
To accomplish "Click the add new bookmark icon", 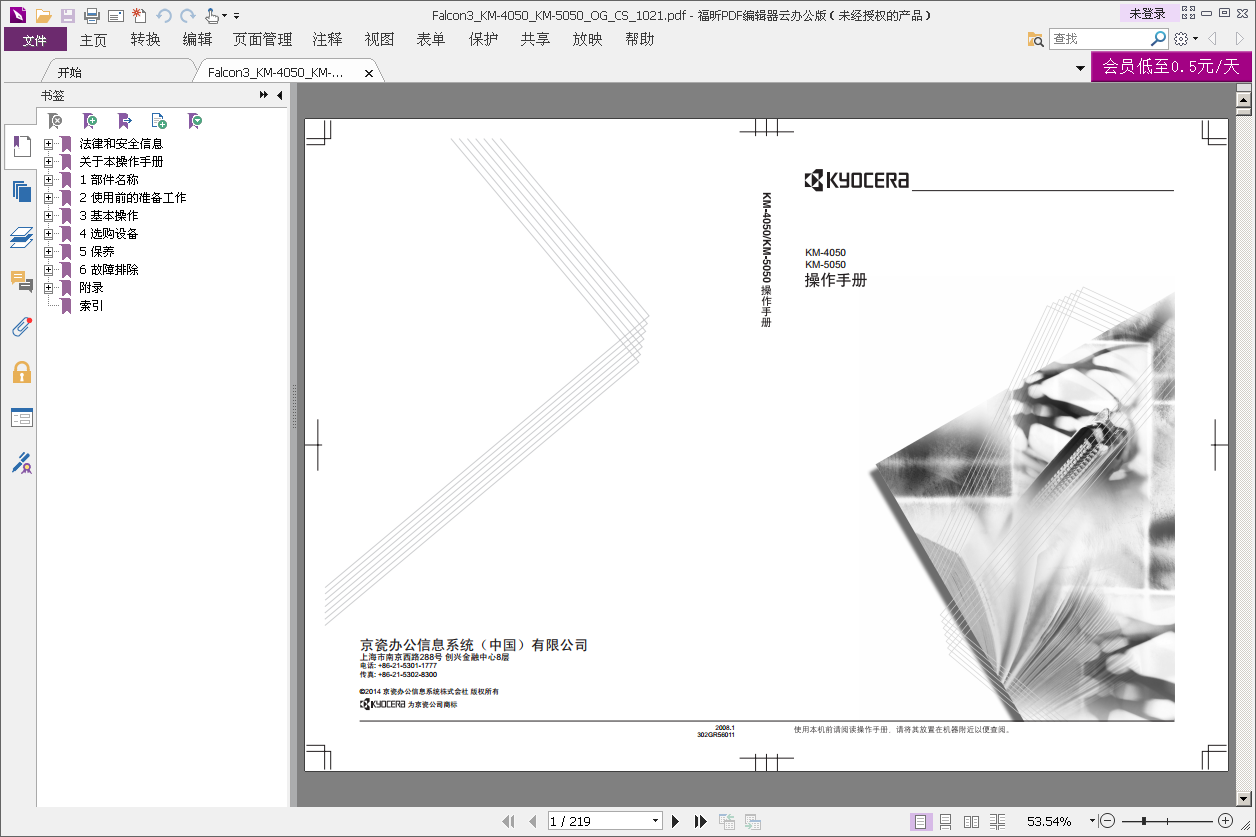I will coord(90,121).
